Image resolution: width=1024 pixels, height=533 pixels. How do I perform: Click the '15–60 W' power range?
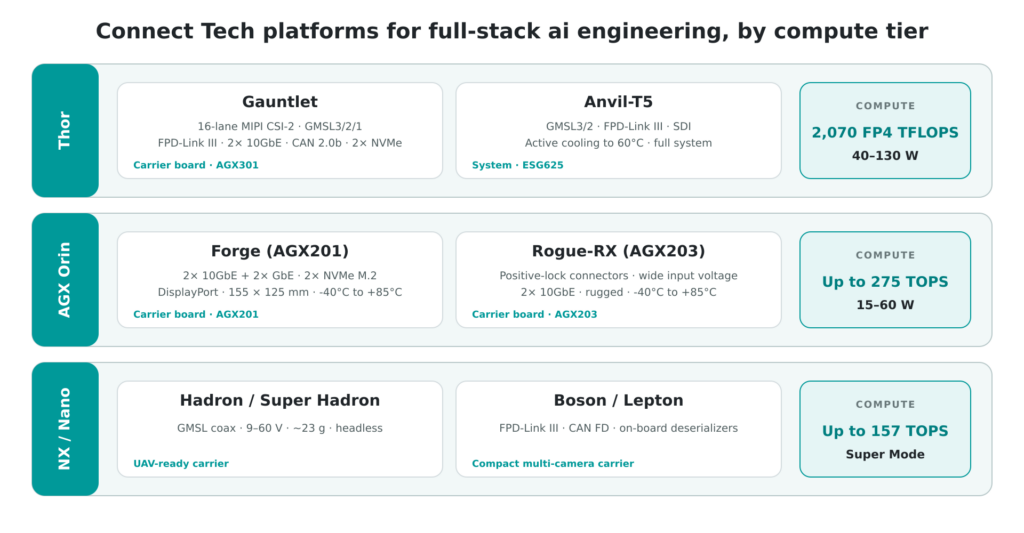point(885,305)
